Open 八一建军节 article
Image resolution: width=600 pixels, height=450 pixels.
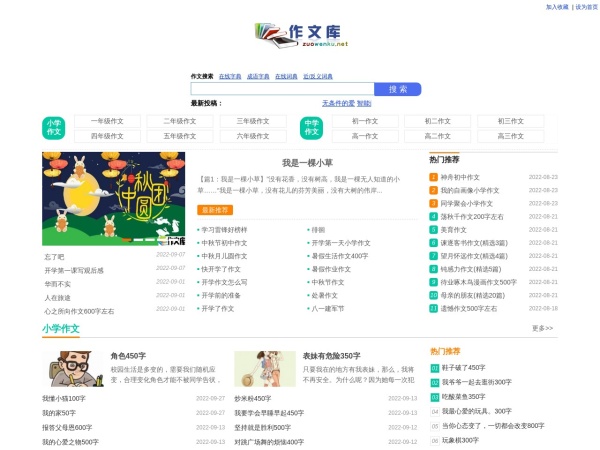328,309
